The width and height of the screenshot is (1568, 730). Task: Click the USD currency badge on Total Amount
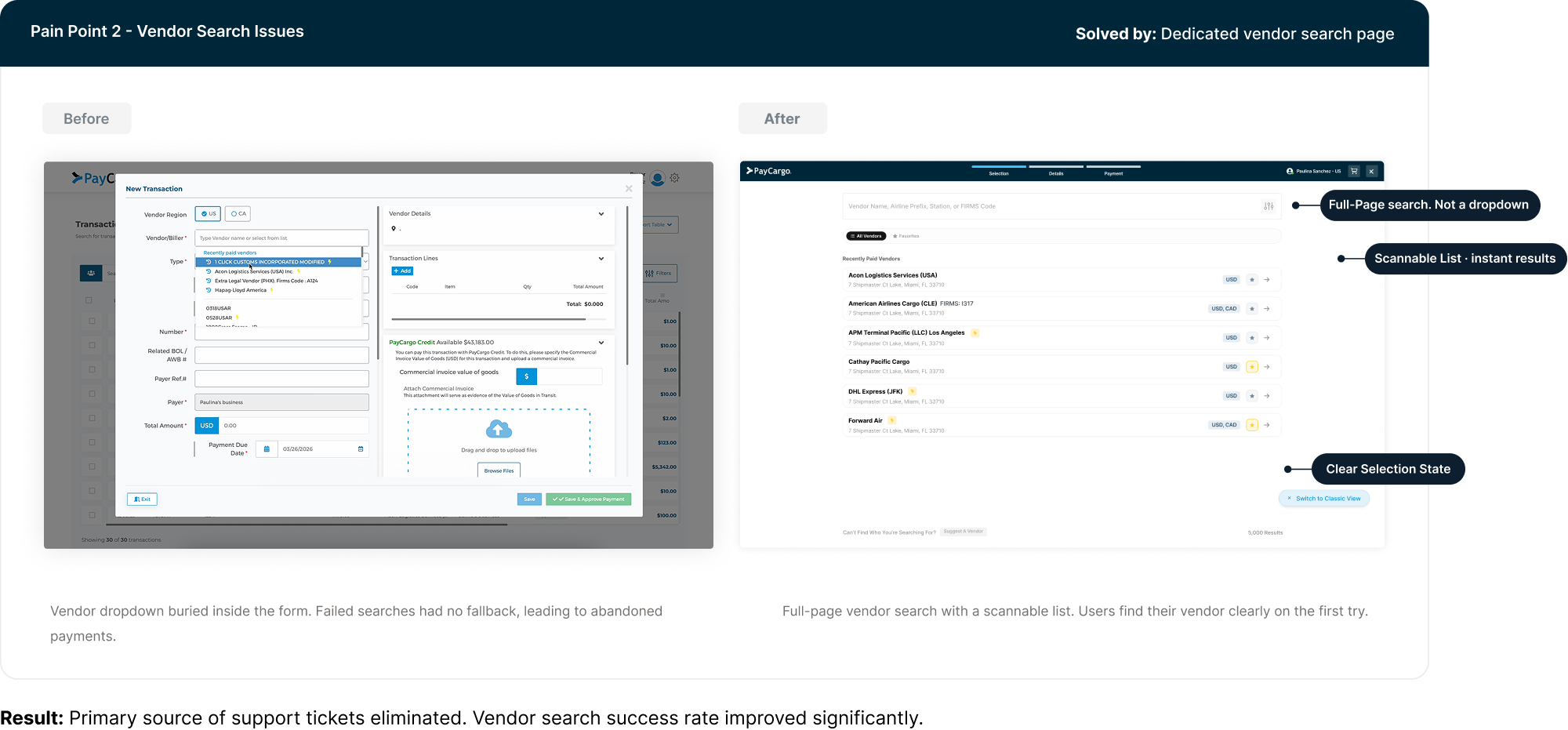click(207, 426)
